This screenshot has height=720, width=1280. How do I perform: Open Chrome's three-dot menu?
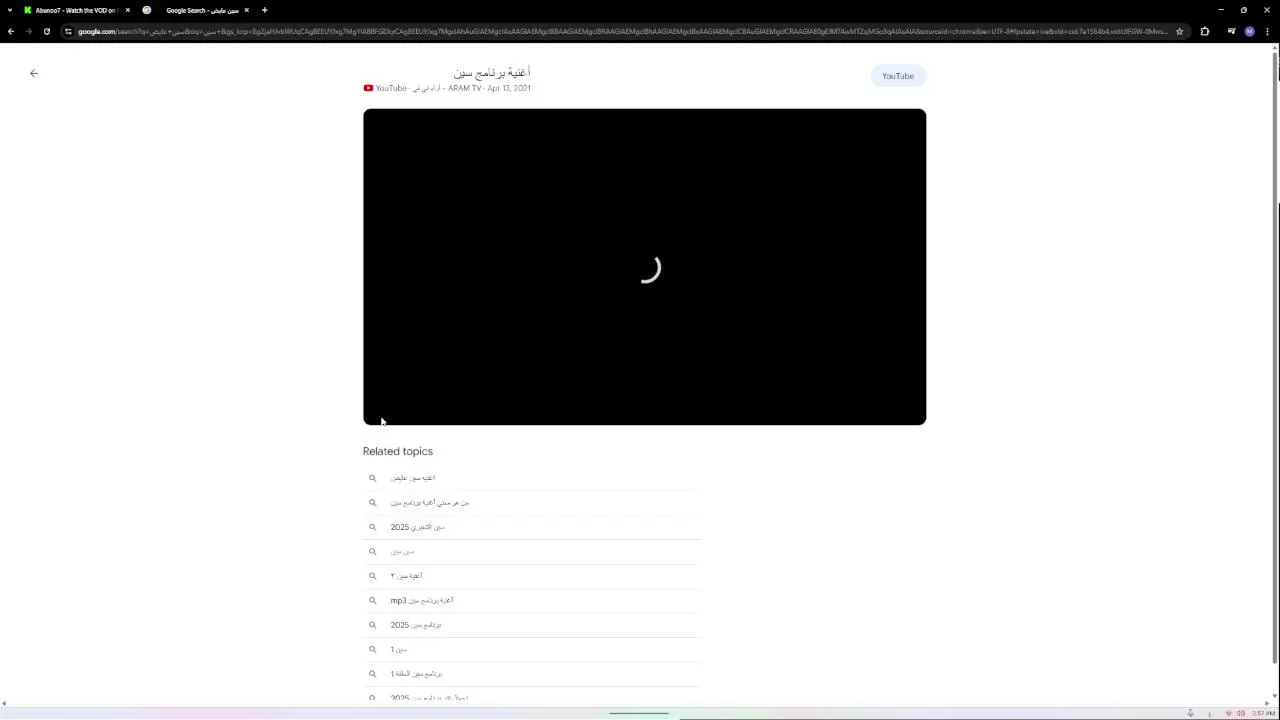click(1267, 31)
